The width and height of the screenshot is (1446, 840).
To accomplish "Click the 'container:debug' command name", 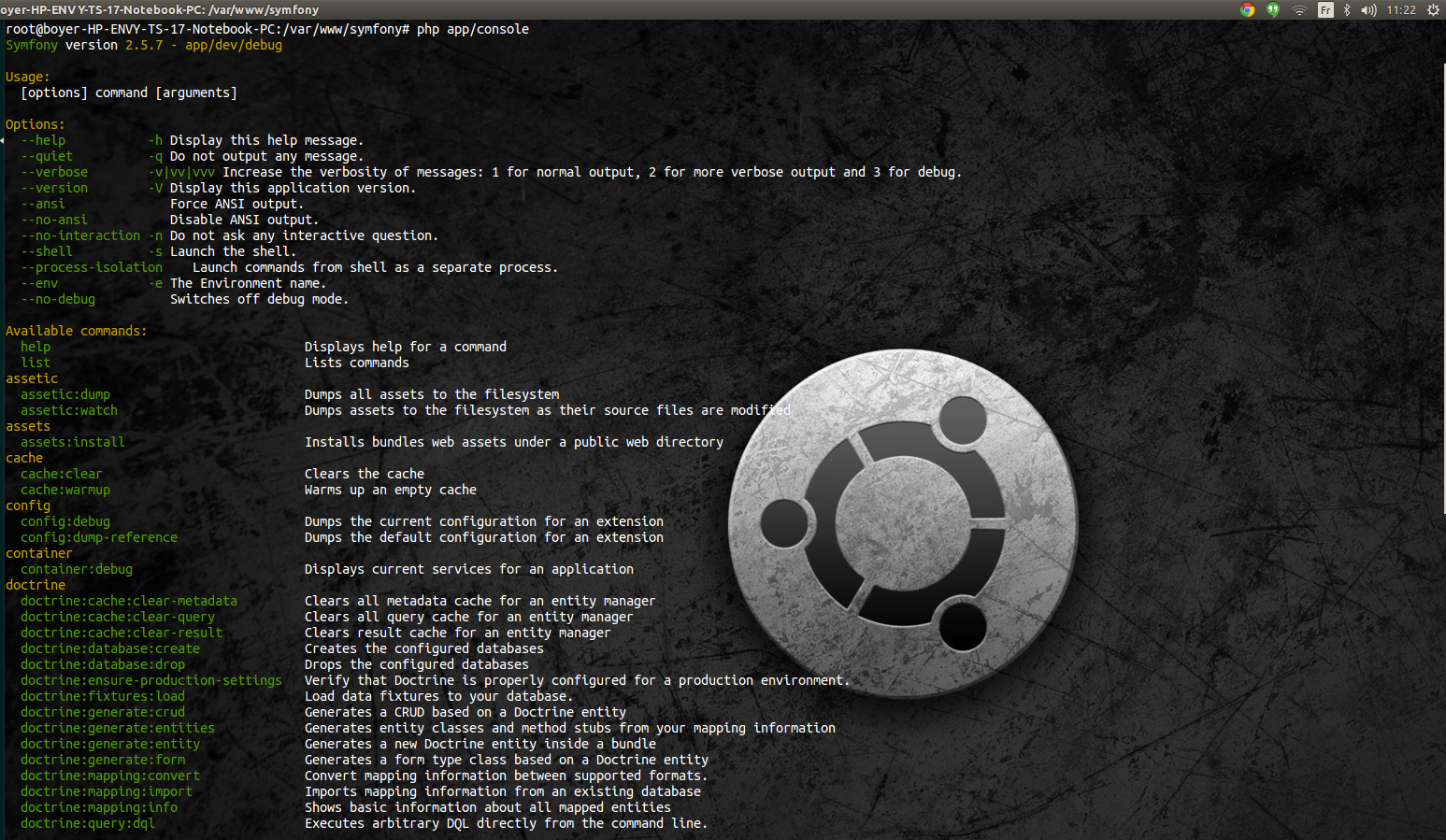I will pyautogui.click(x=77, y=569).
